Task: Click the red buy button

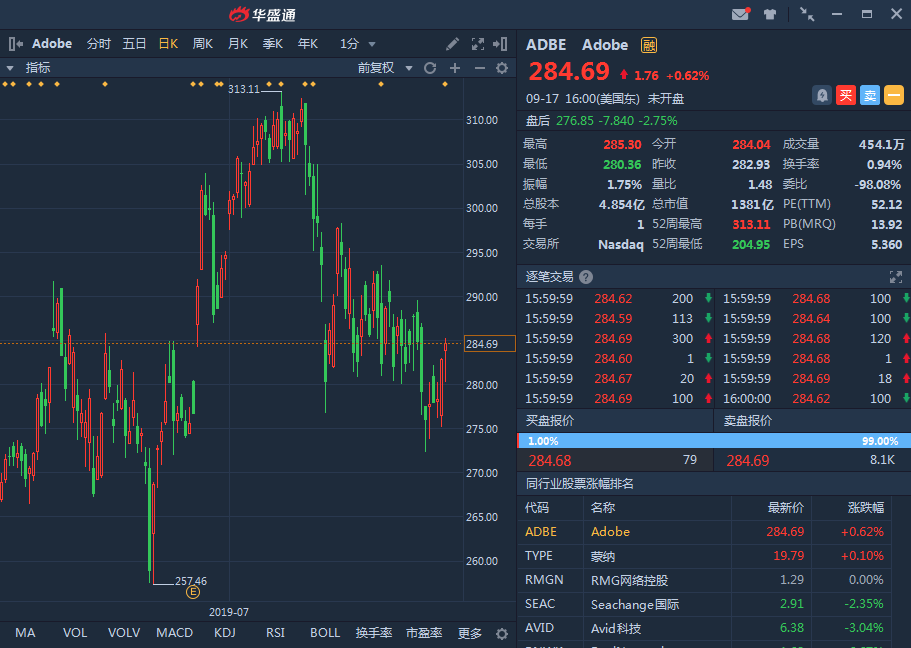Action: pyautogui.click(x=846, y=95)
